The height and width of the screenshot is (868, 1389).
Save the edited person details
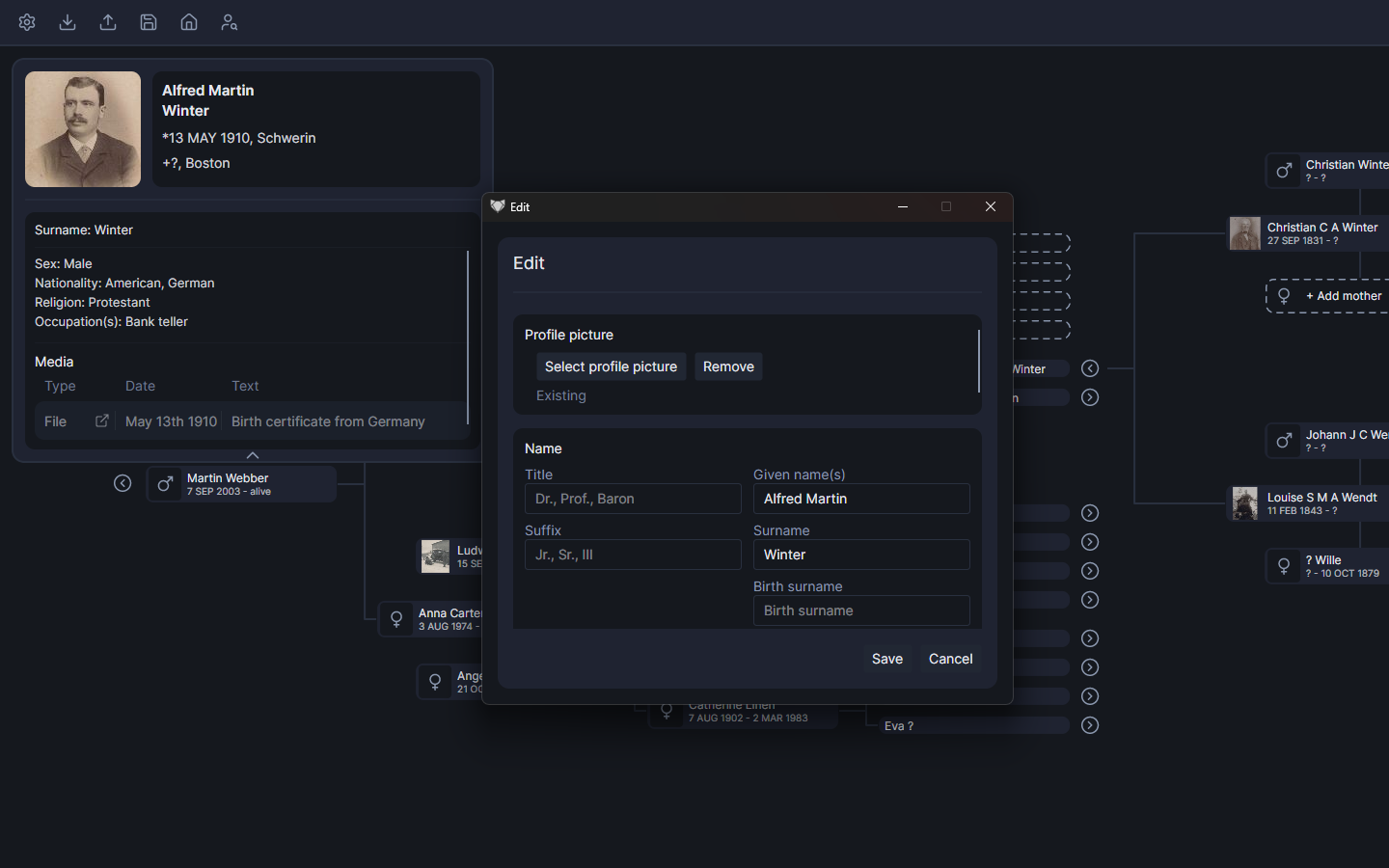click(x=886, y=659)
